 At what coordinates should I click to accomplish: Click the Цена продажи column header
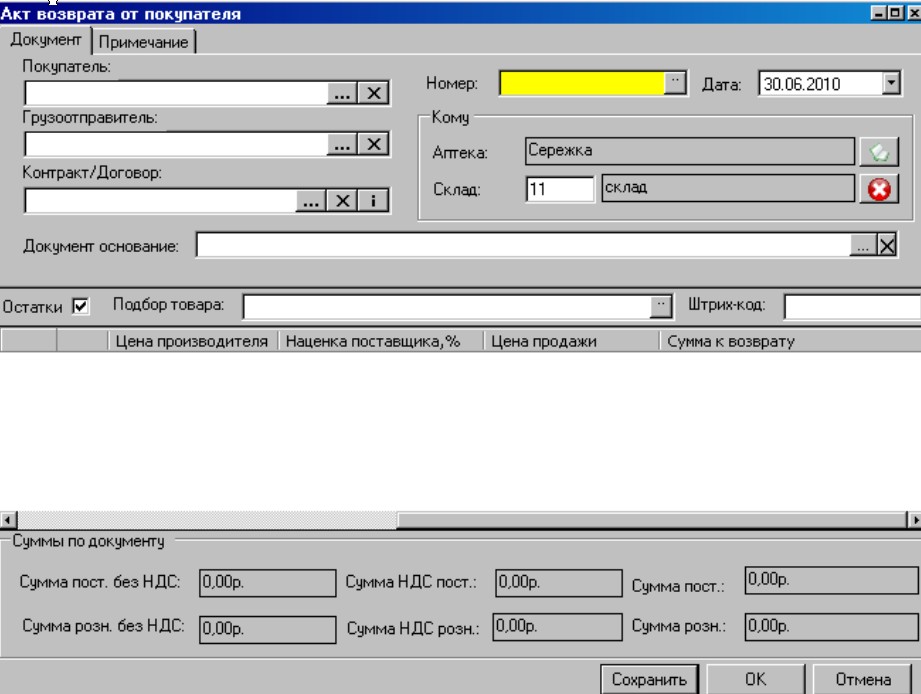(570, 342)
